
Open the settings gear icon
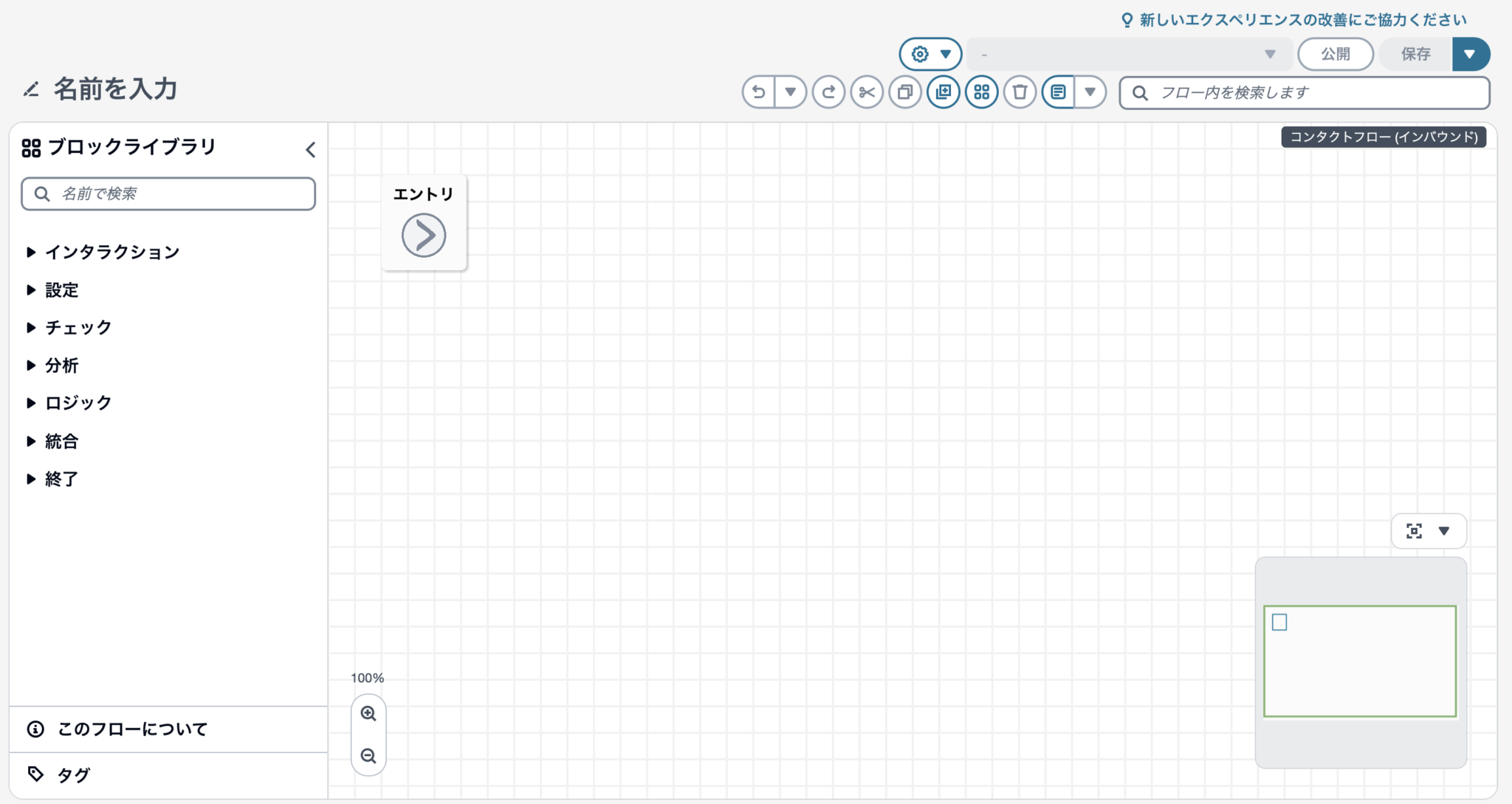(919, 54)
